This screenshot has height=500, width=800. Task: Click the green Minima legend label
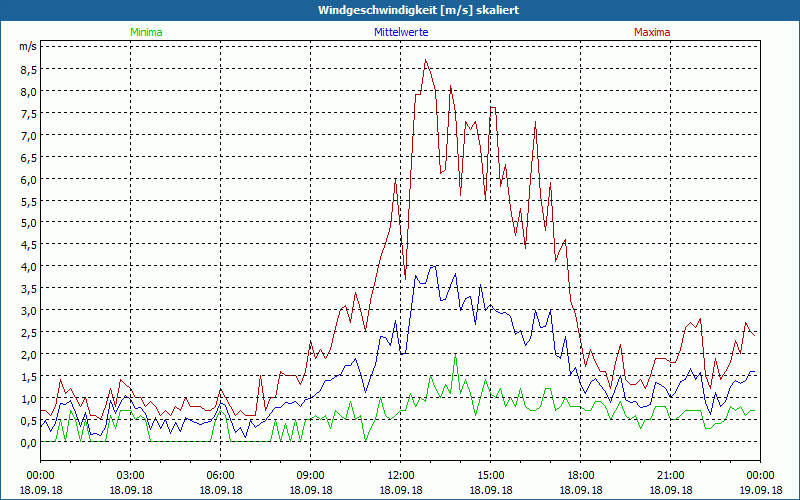click(146, 32)
